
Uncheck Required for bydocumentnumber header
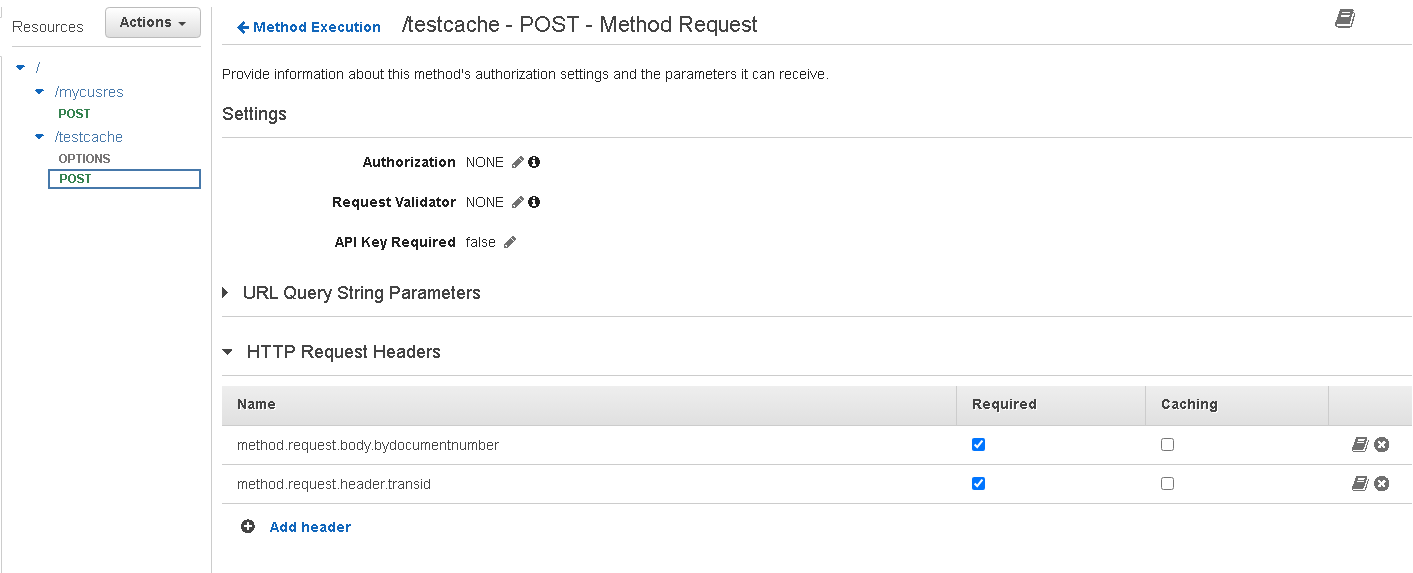click(979, 445)
